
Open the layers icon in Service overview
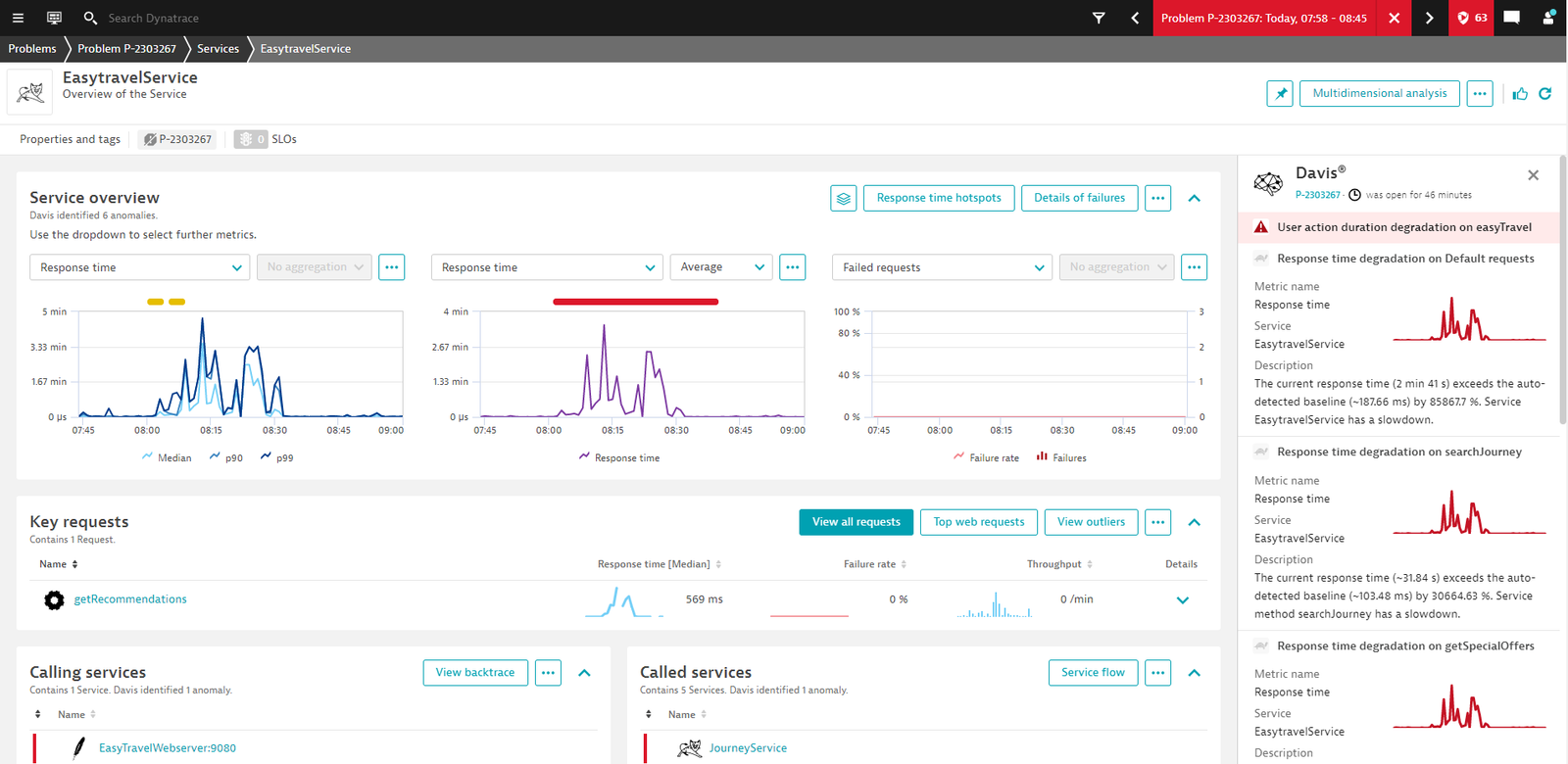click(x=844, y=198)
